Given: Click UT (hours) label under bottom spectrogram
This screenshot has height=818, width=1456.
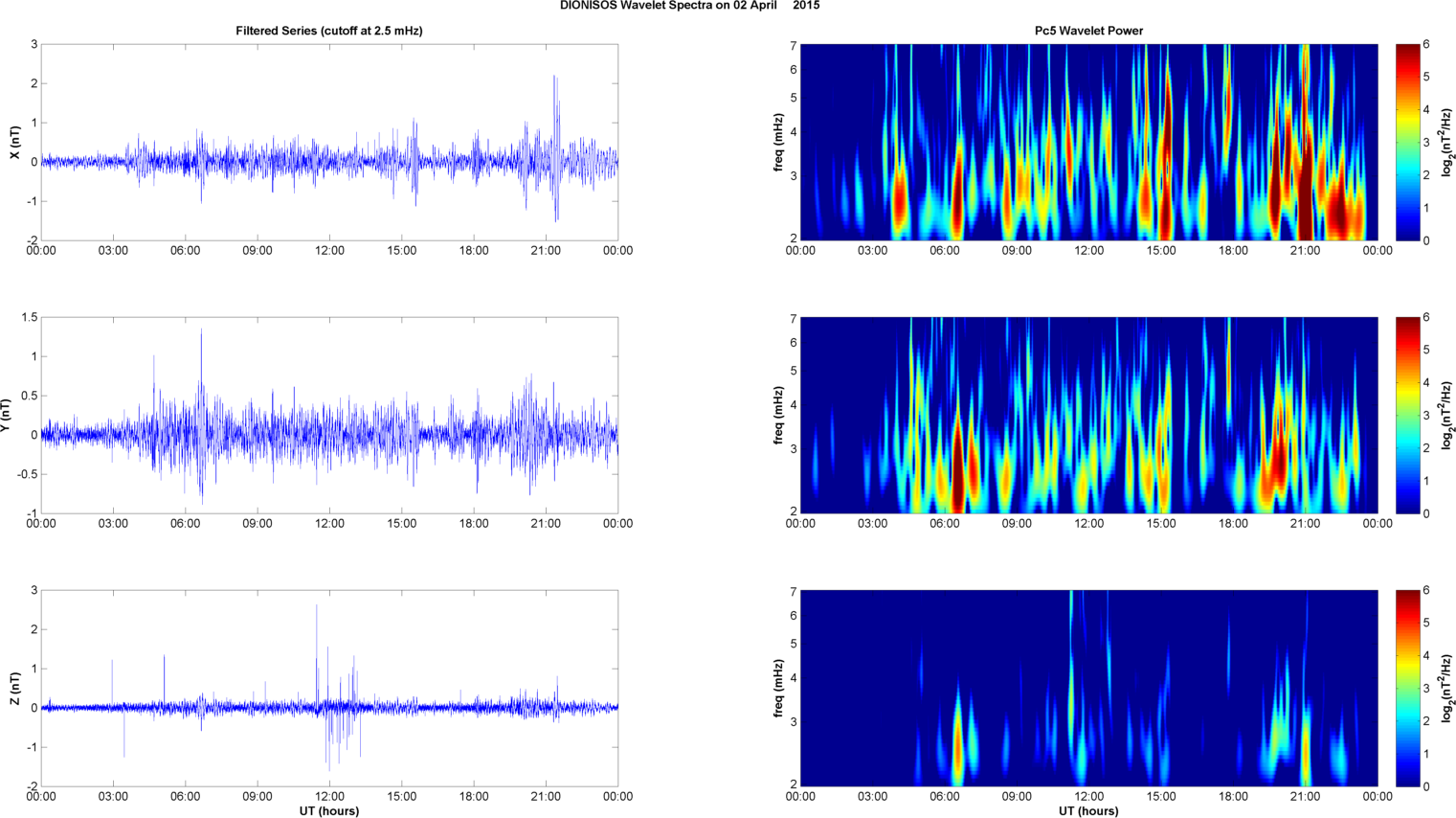Looking at the screenshot, I should pos(1088,810).
